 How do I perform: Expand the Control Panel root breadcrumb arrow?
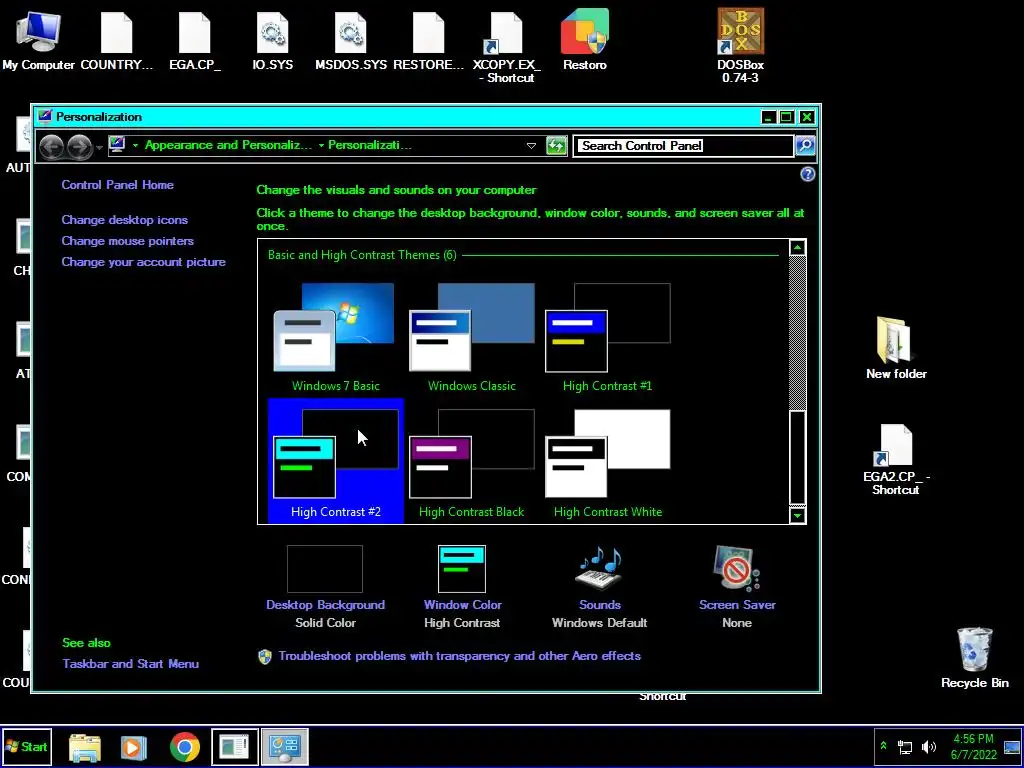(135, 146)
